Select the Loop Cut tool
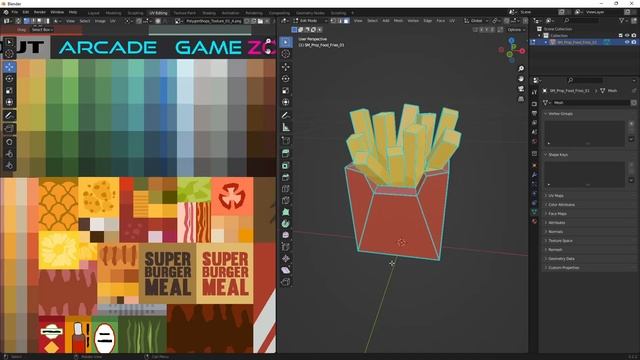640x360 pixels. coord(286,189)
